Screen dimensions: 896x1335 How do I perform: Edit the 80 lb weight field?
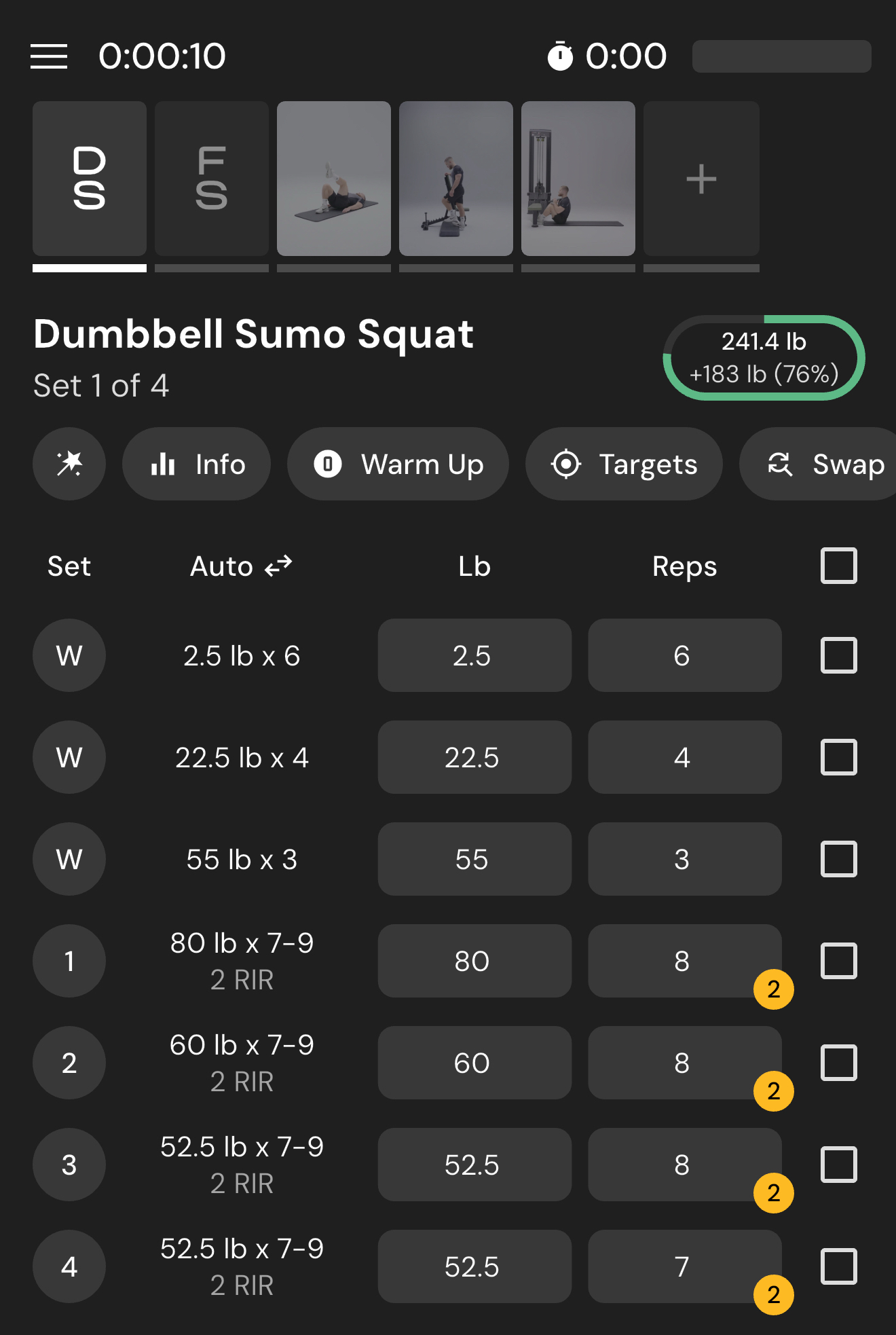coord(474,961)
